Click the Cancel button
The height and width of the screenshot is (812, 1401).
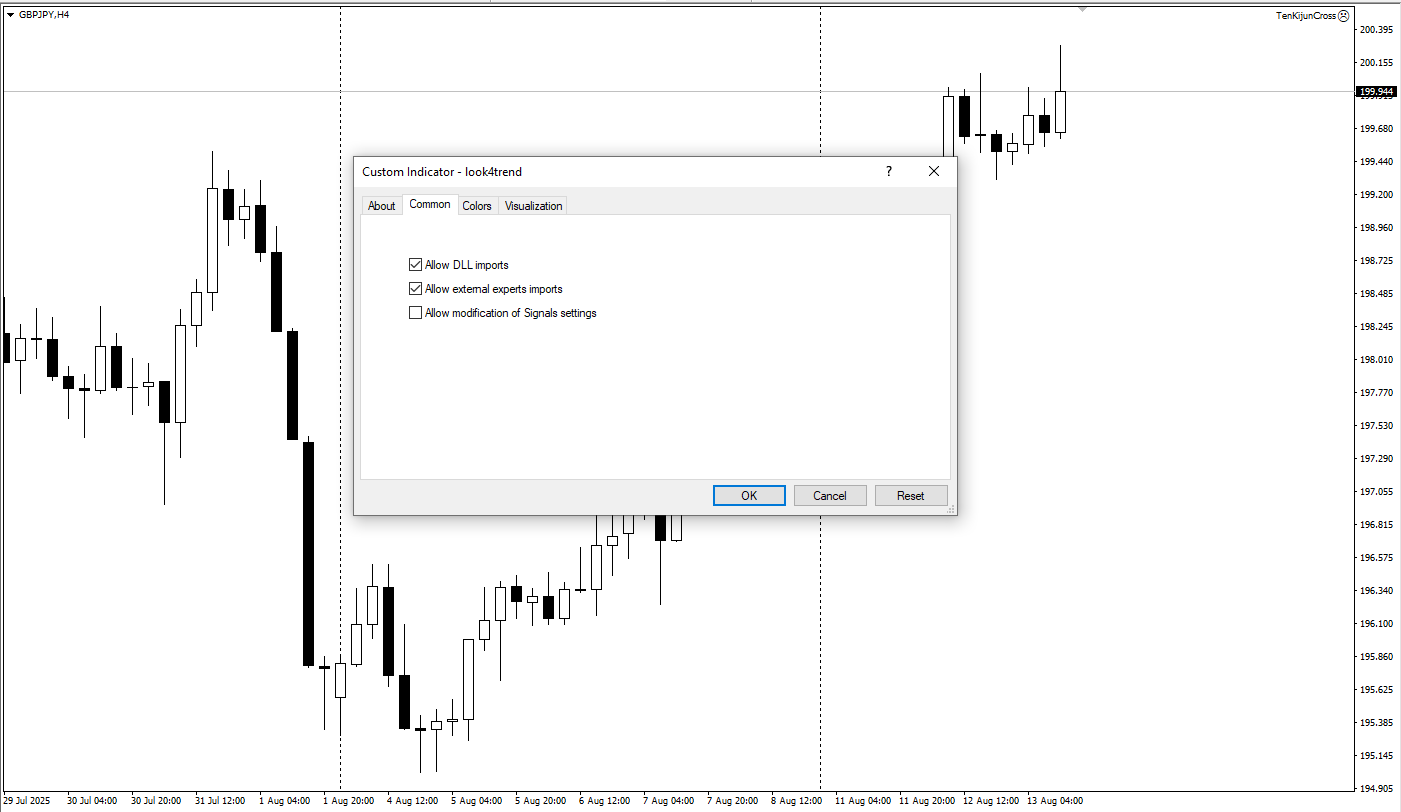(830, 496)
